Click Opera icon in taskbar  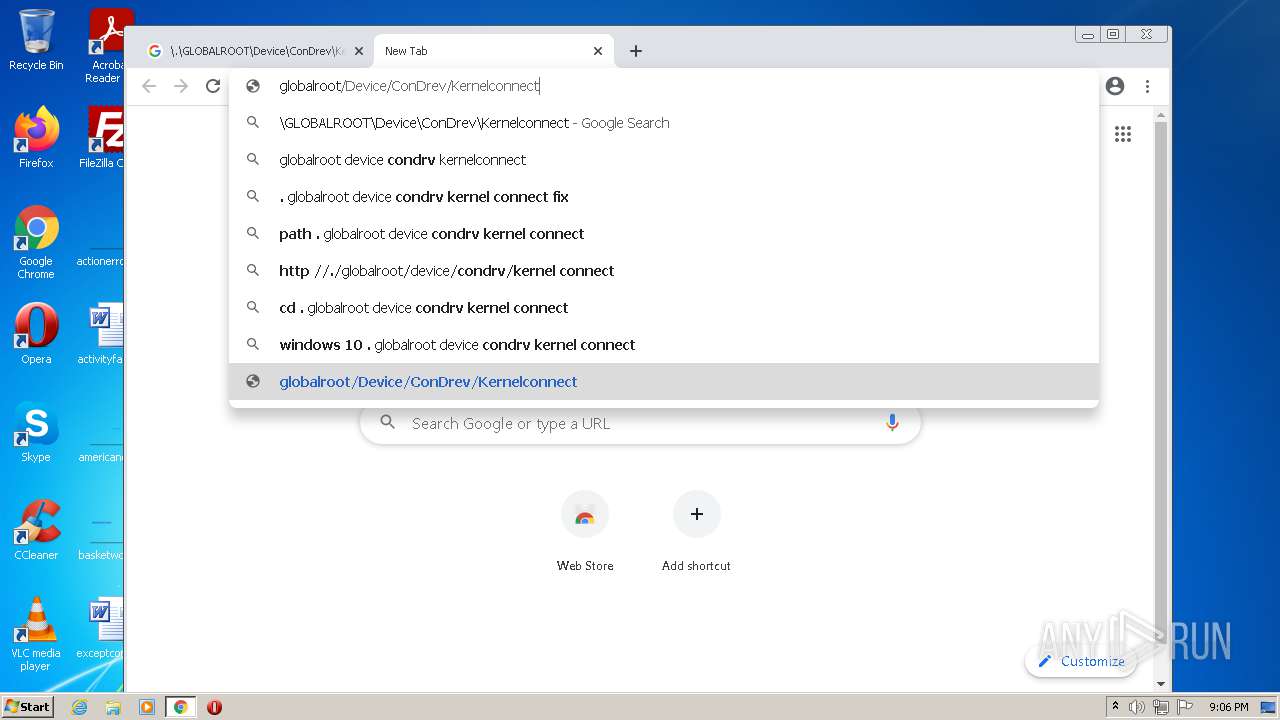click(x=214, y=707)
